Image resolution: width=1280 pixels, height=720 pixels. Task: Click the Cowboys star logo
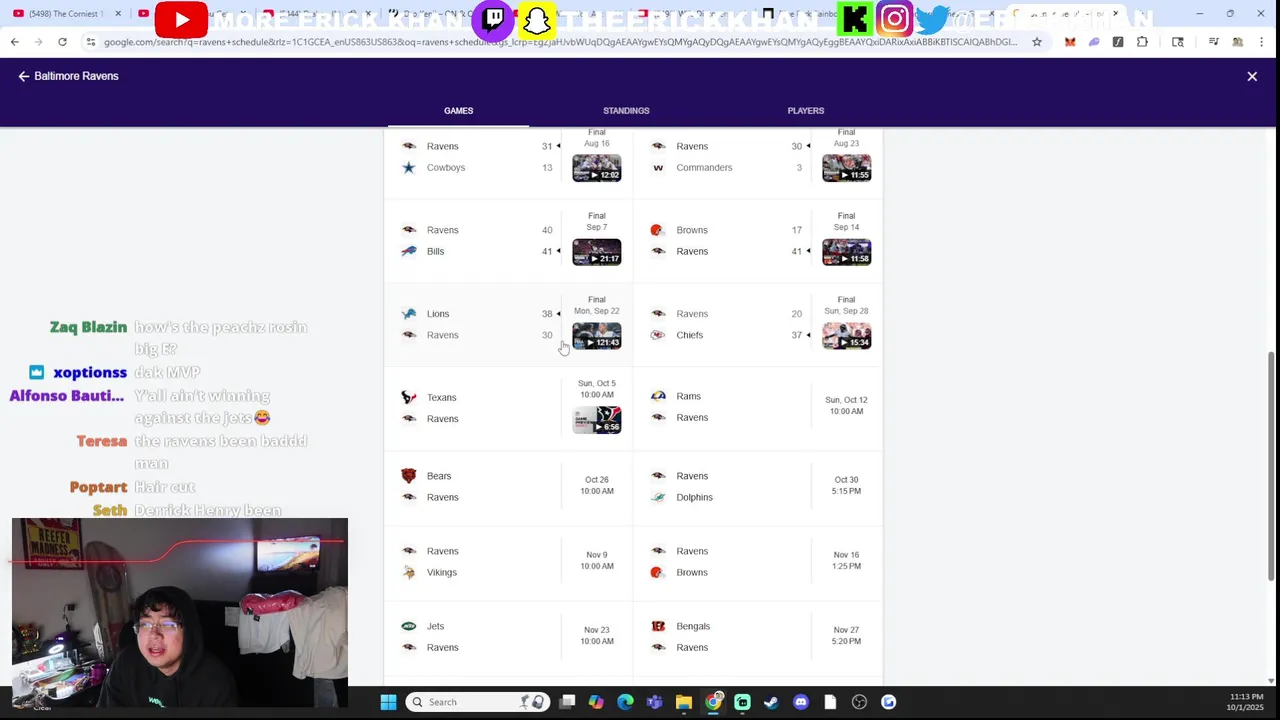408,167
